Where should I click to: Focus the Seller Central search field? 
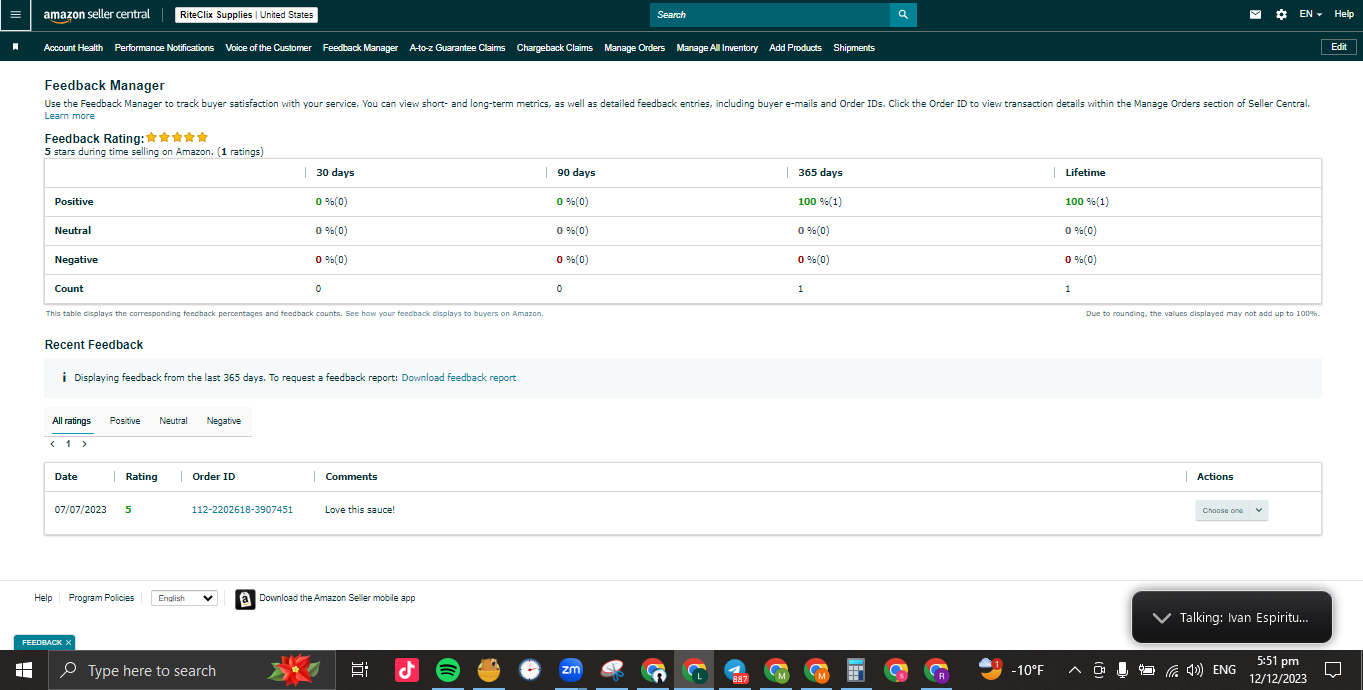[770, 15]
